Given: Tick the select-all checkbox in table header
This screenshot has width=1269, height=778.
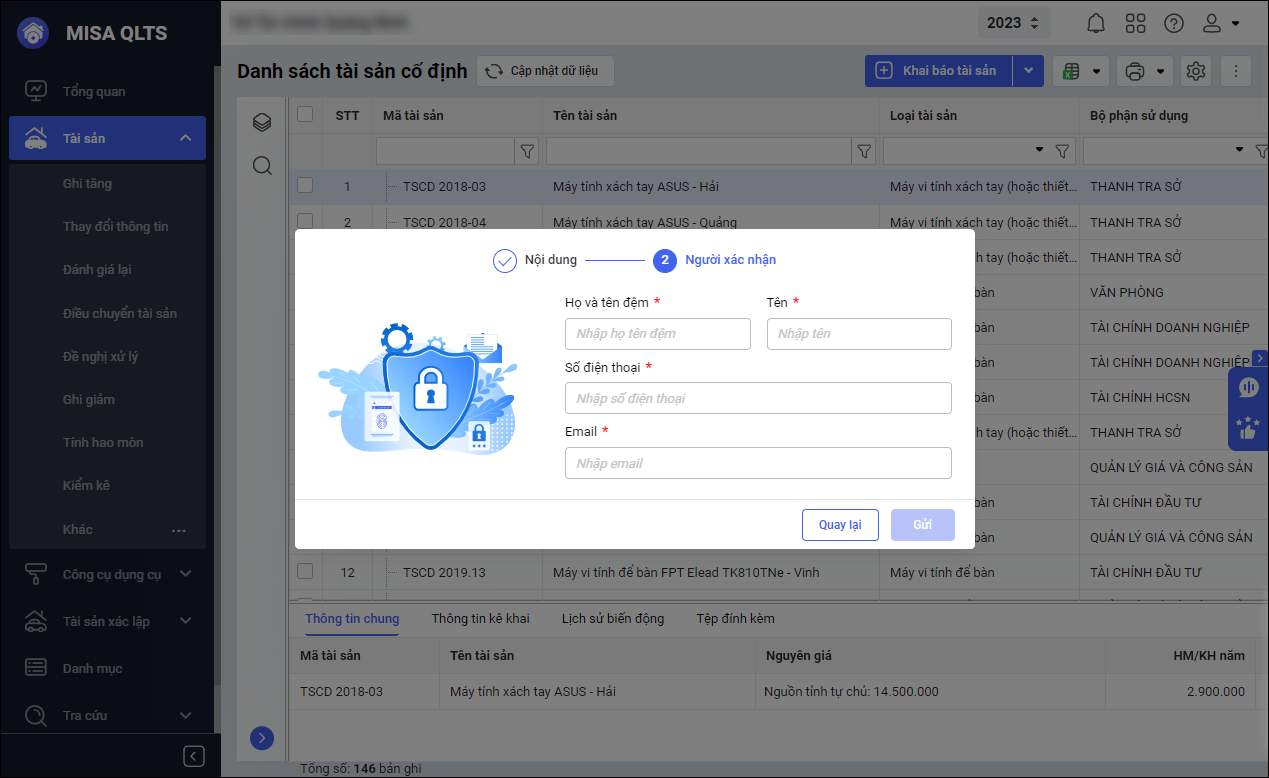Looking at the screenshot, I should click(x=306, y=115).
